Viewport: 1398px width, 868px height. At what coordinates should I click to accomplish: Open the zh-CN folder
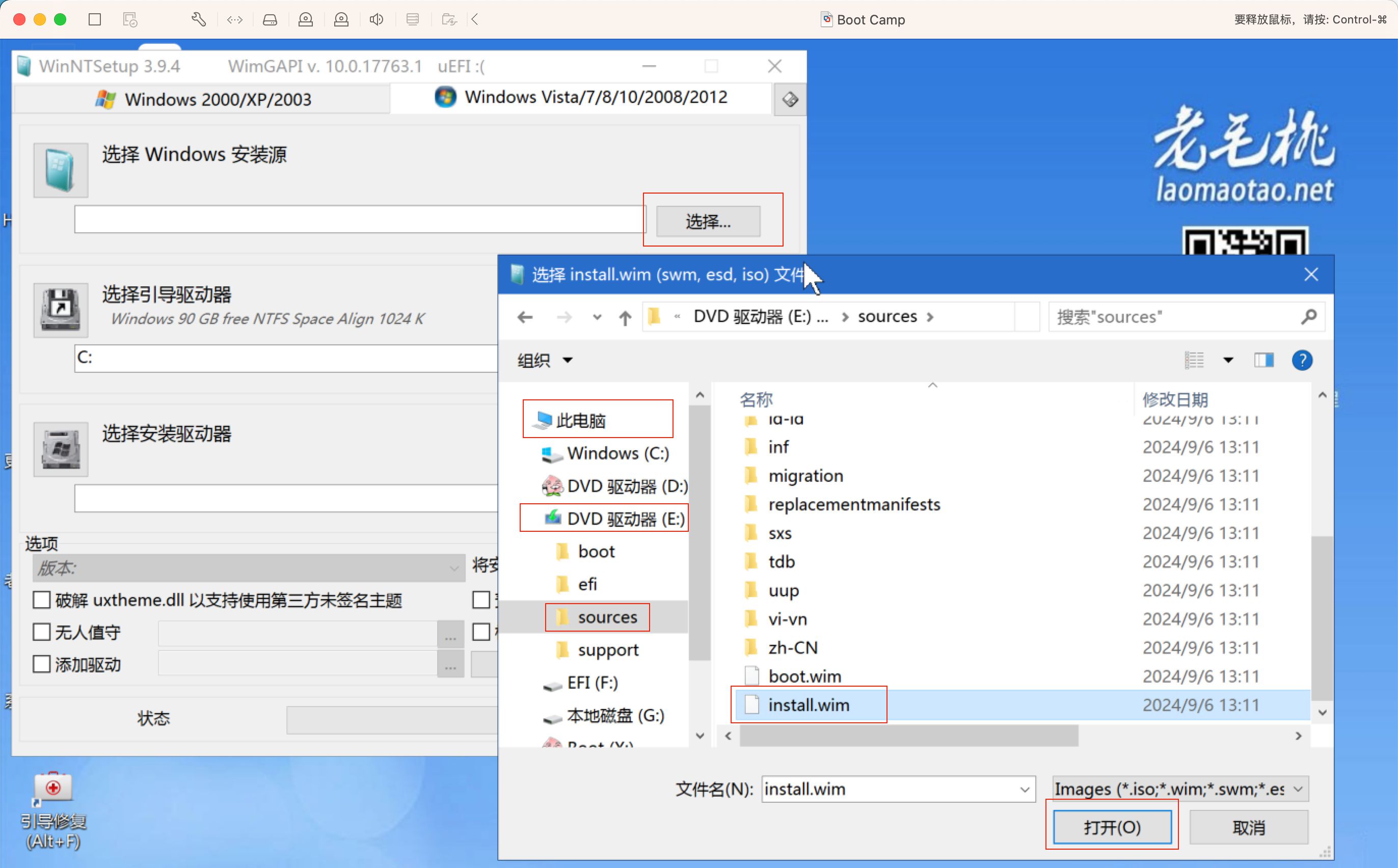pos(793,647)
